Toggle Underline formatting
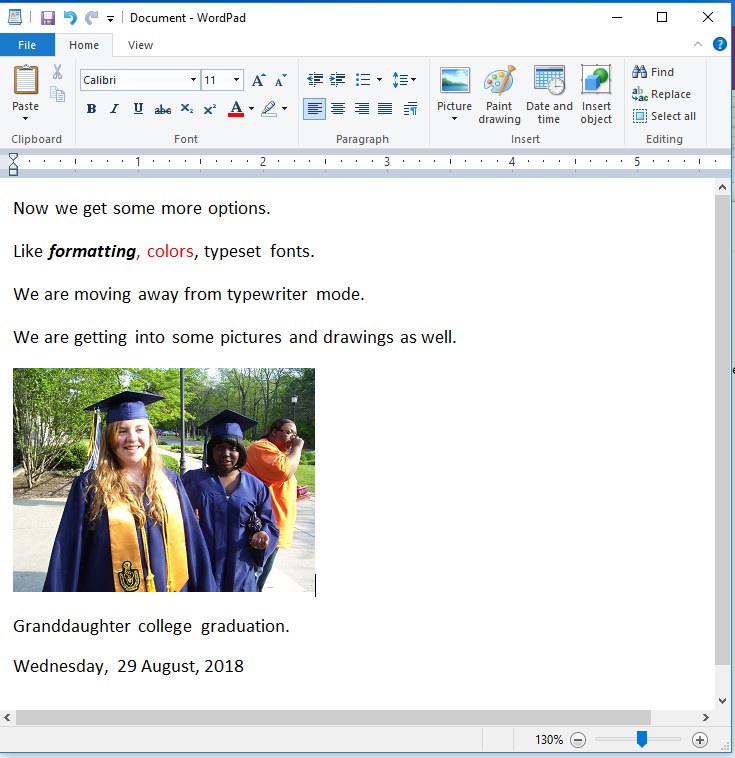 pyautogui.click(x=138, y=109)
